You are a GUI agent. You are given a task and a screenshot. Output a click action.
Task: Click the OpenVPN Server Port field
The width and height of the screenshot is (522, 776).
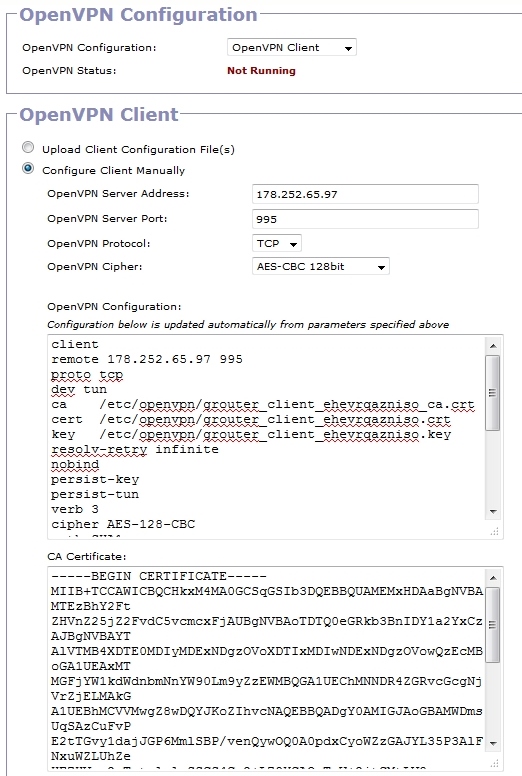tap(365, 219)
